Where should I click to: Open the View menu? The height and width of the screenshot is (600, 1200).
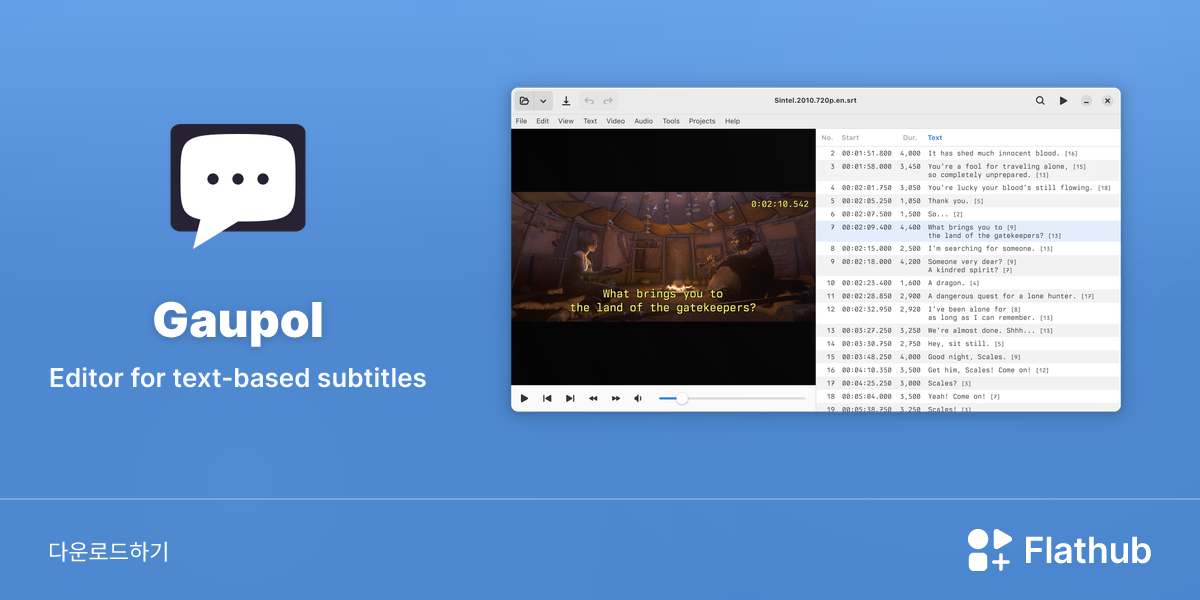click(x=566, y=121)
